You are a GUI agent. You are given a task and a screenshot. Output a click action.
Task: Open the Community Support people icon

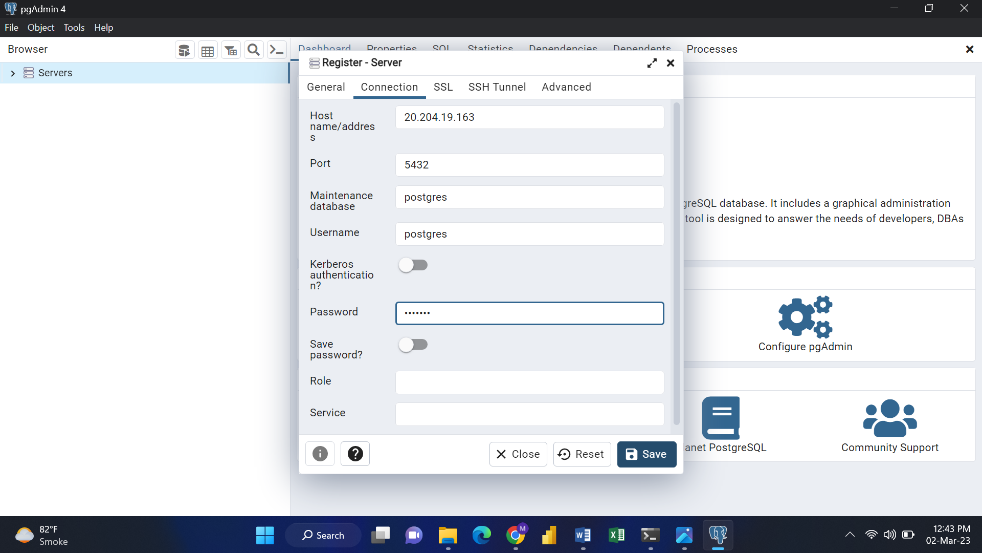[x=890, y=418]
